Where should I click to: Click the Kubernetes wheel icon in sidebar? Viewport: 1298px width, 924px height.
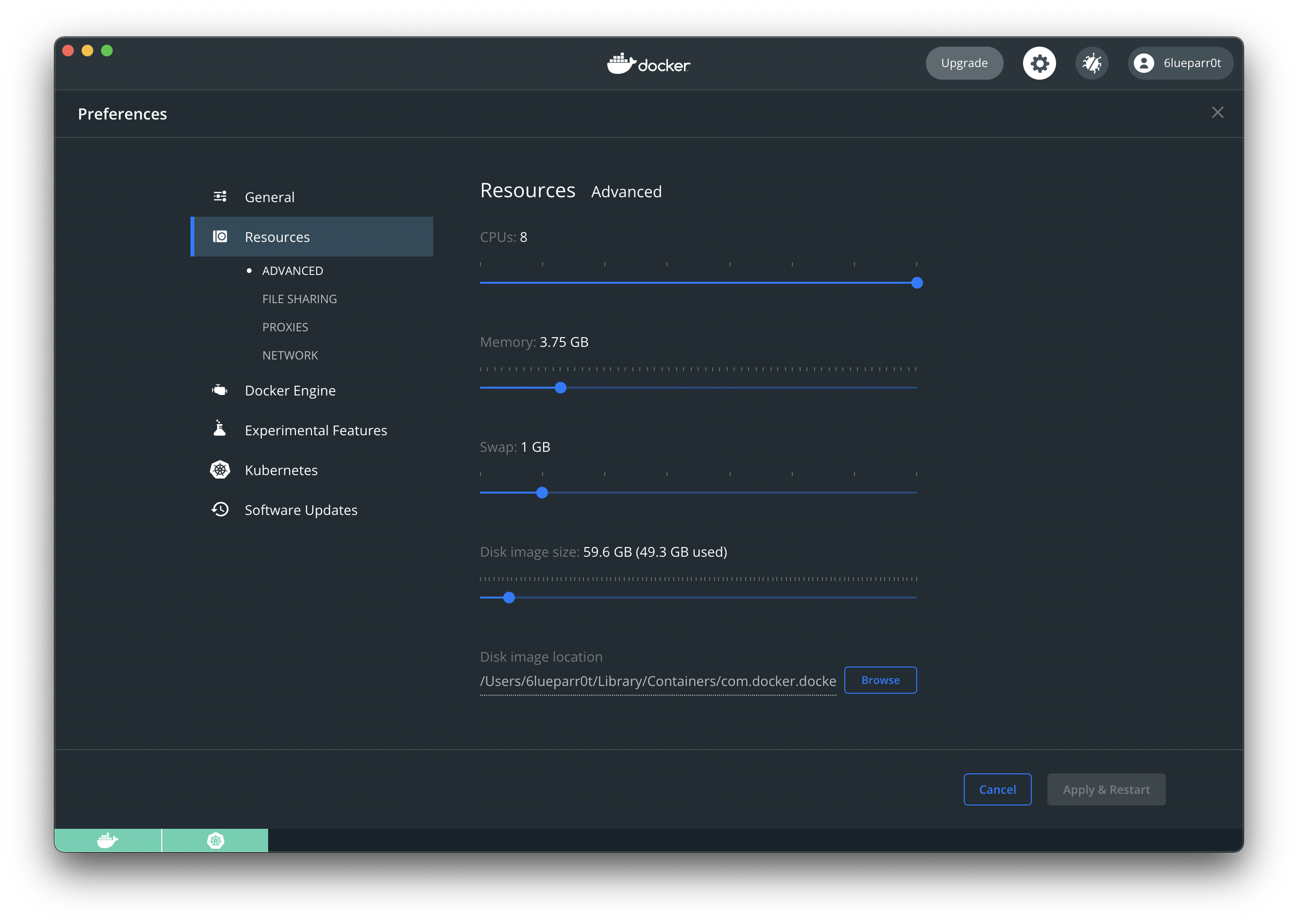220,469
